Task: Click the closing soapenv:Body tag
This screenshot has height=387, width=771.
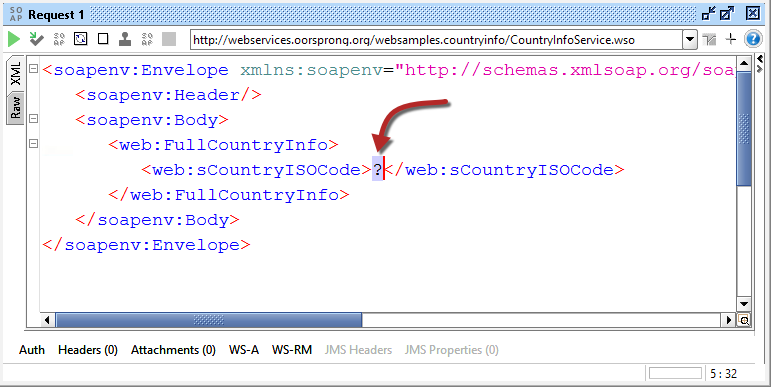Action: point(157,220)
